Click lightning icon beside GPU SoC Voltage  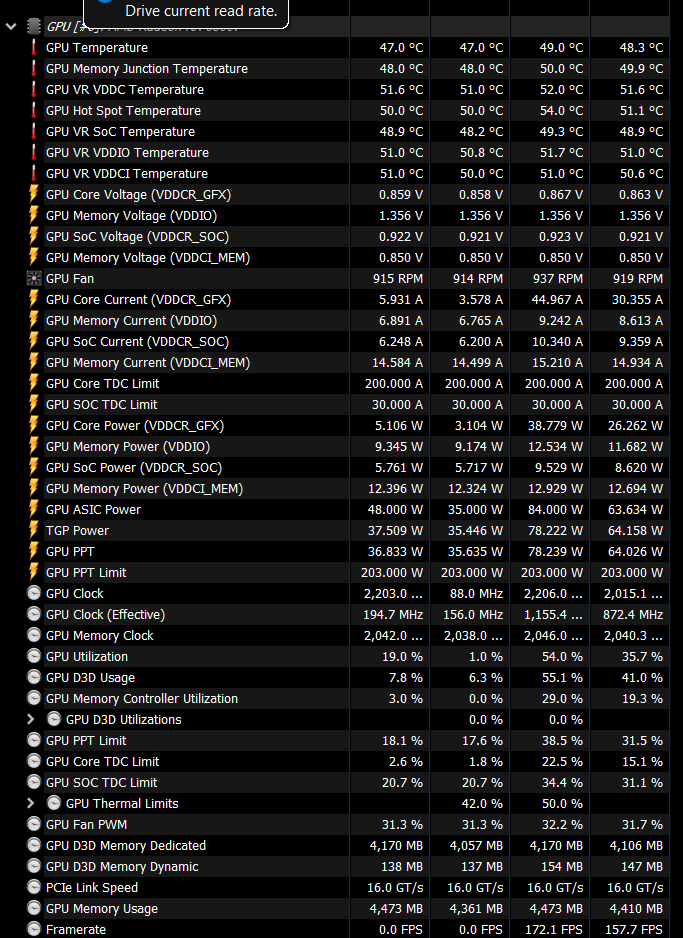33,236
